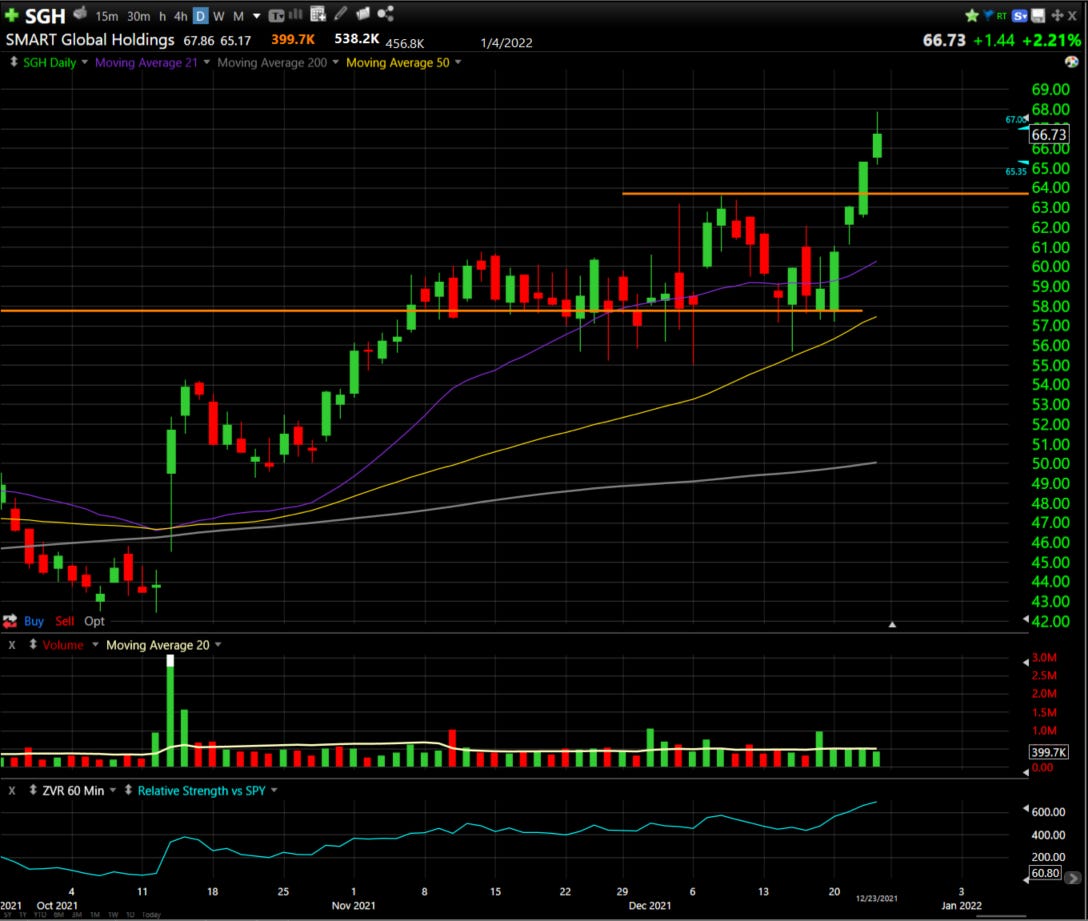The height and width of the screenshot is (921, 1088).
Task: Expand the Moving Average 50 dropdown
Action: click(457, 62)
